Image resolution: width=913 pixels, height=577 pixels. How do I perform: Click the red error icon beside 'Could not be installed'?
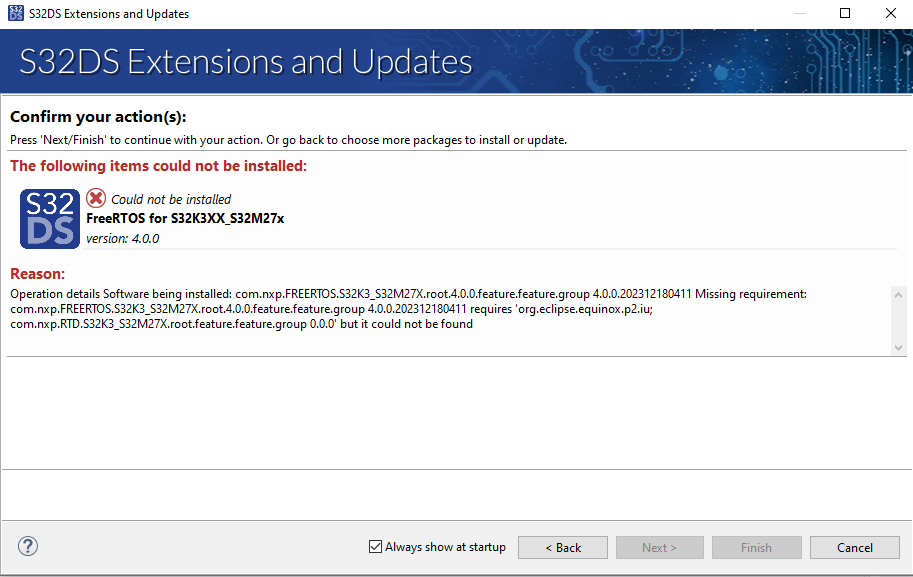(96, 199)
